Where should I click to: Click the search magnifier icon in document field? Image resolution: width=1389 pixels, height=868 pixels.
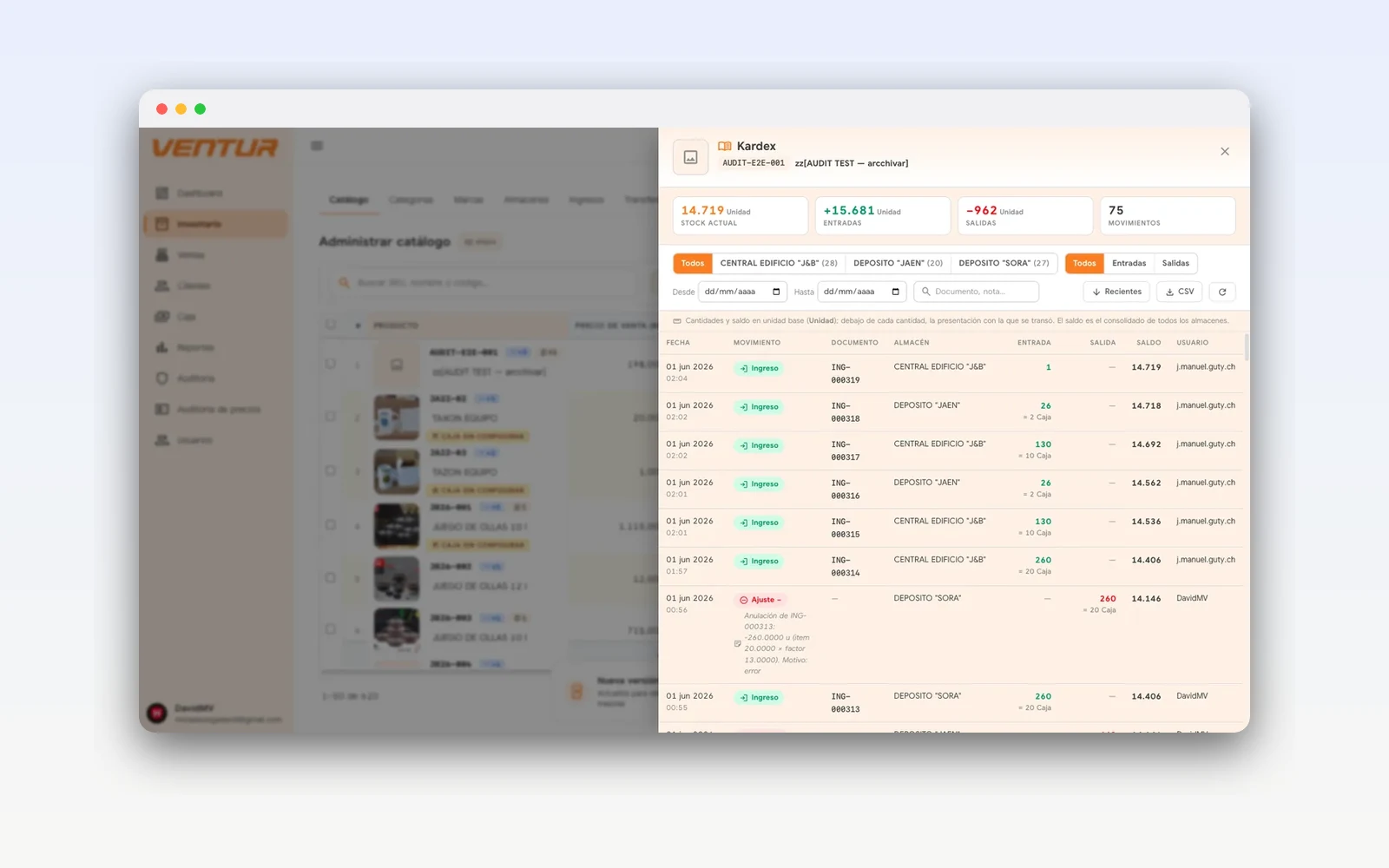click(926, 292)
